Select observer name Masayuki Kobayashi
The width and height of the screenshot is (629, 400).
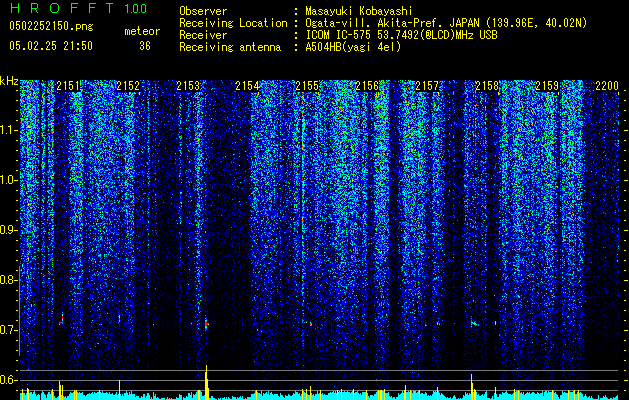pyautogui.click(x=359, y=11)
